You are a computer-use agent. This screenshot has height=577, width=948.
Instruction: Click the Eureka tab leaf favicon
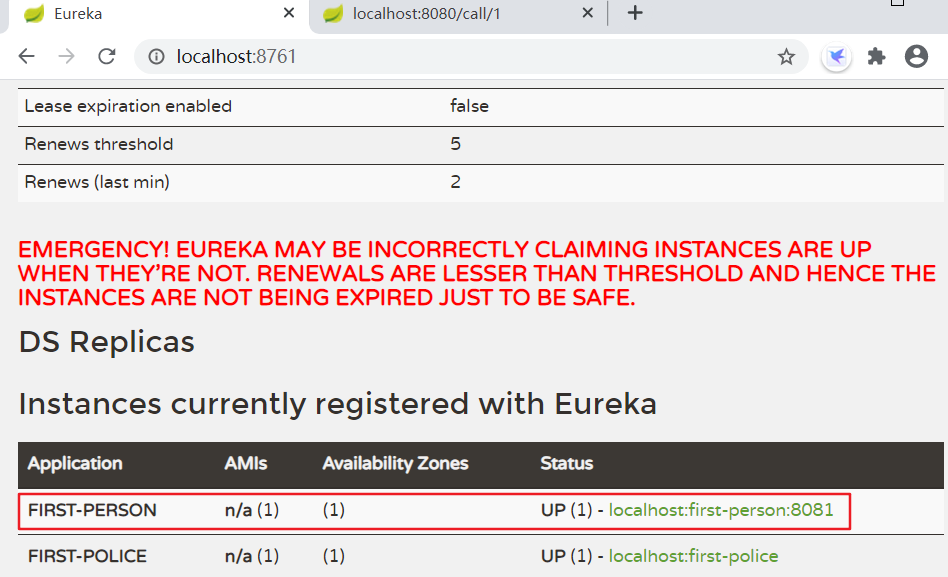coord(34,13)
